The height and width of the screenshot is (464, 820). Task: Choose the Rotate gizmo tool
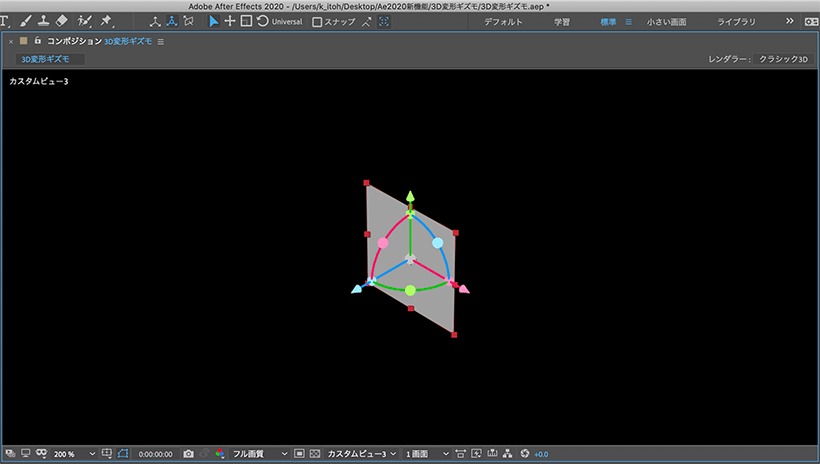coord(263,21)
